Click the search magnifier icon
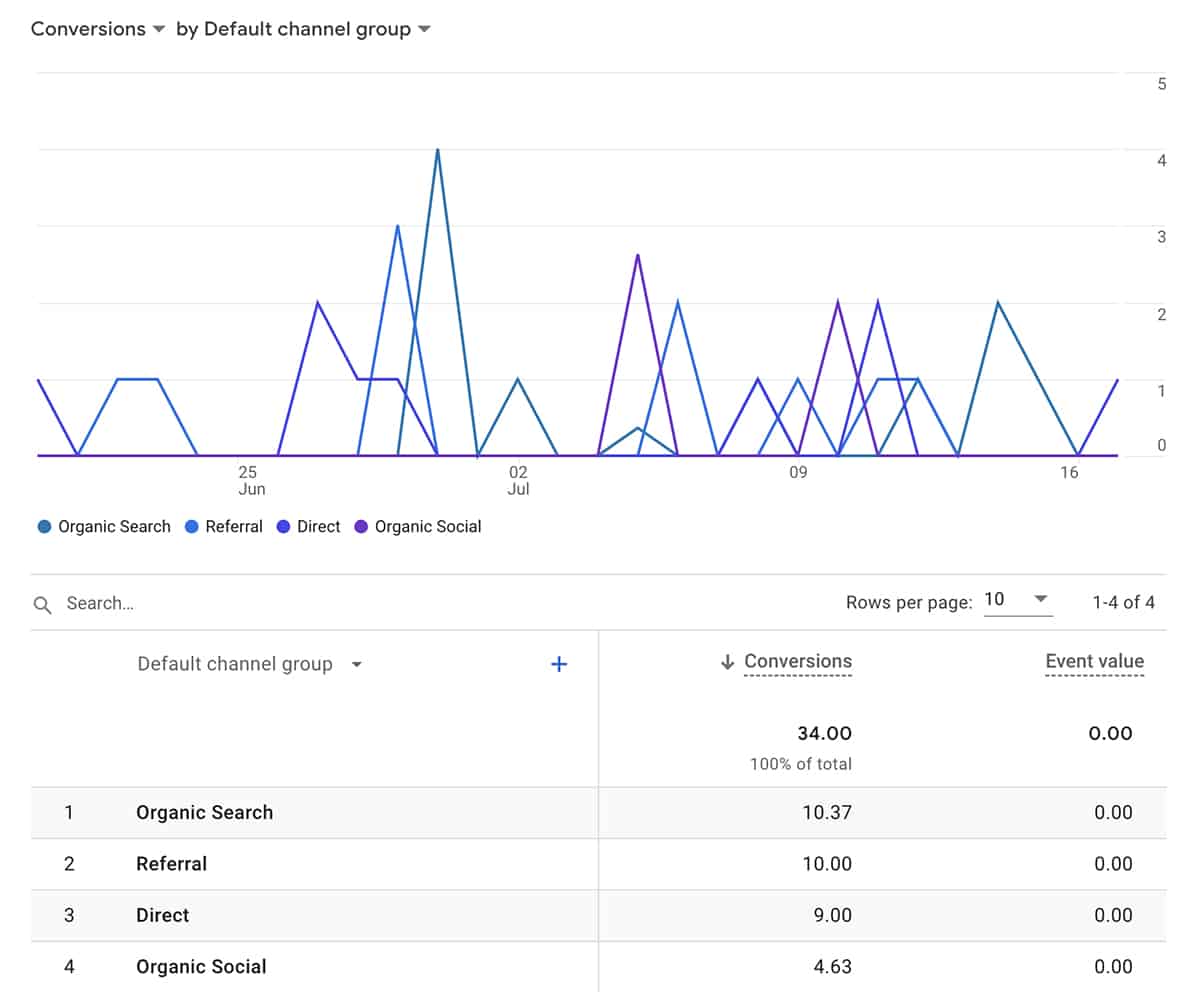Screen dimensions: 1200x992 (x=42, y=604)
